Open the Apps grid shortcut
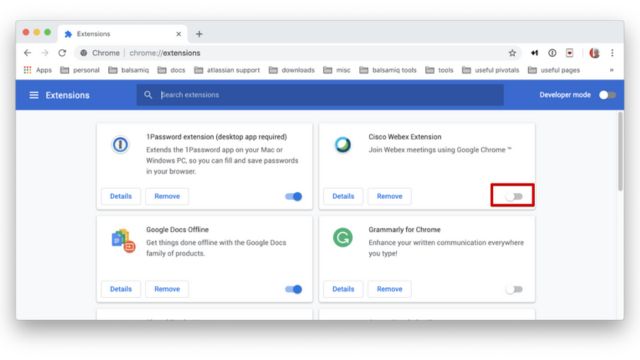The width and height of the screenshot is (640, 360). [38, 70]
